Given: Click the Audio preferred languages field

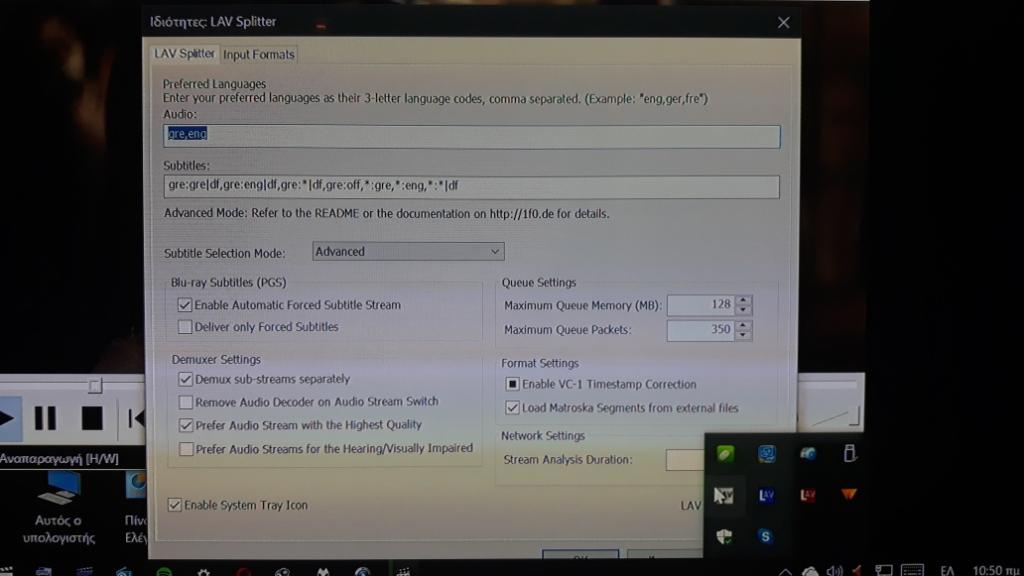Looking at the screenshot, I should tap(472, 136).
